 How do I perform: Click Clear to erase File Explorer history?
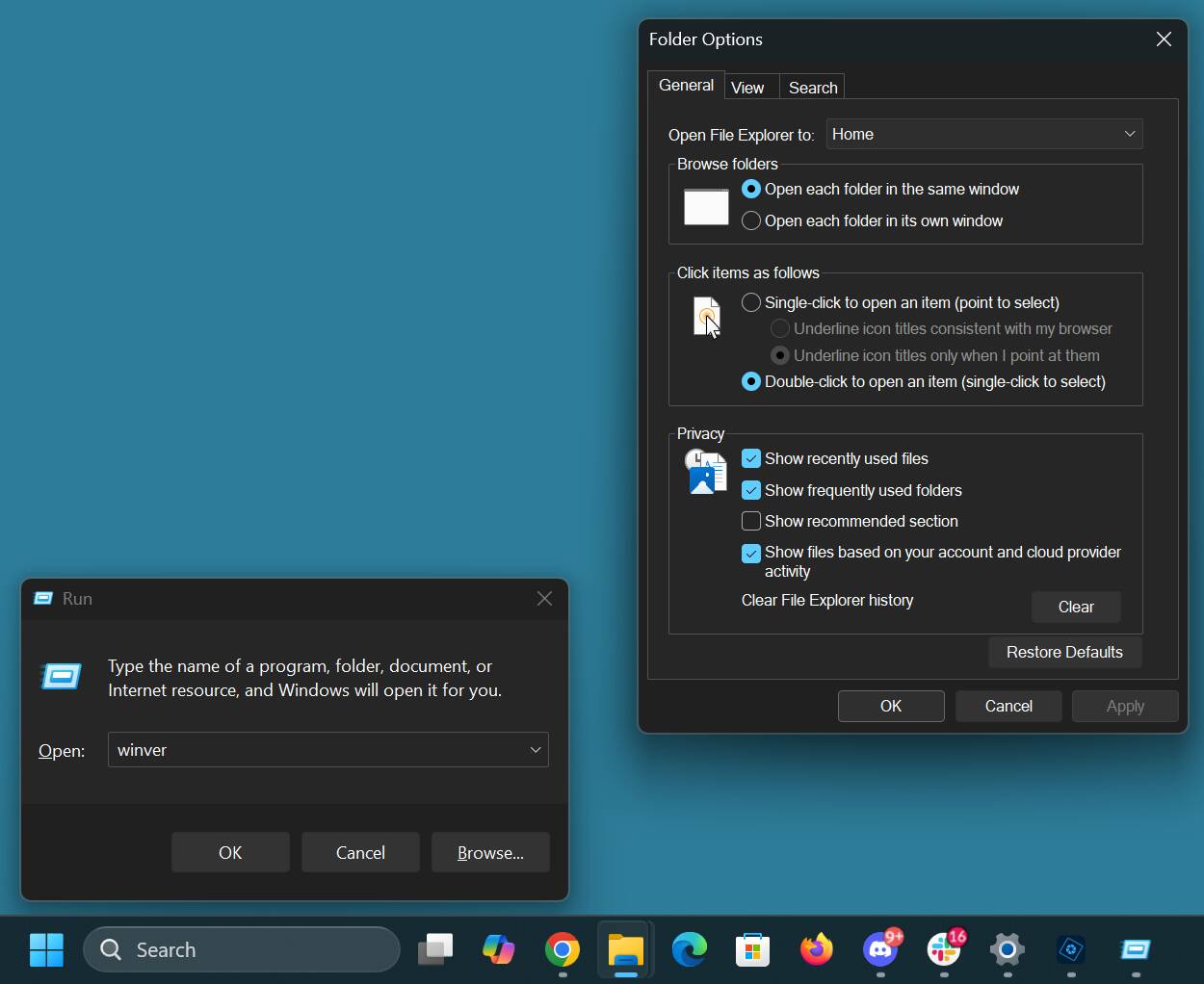tap(1076, 607)
